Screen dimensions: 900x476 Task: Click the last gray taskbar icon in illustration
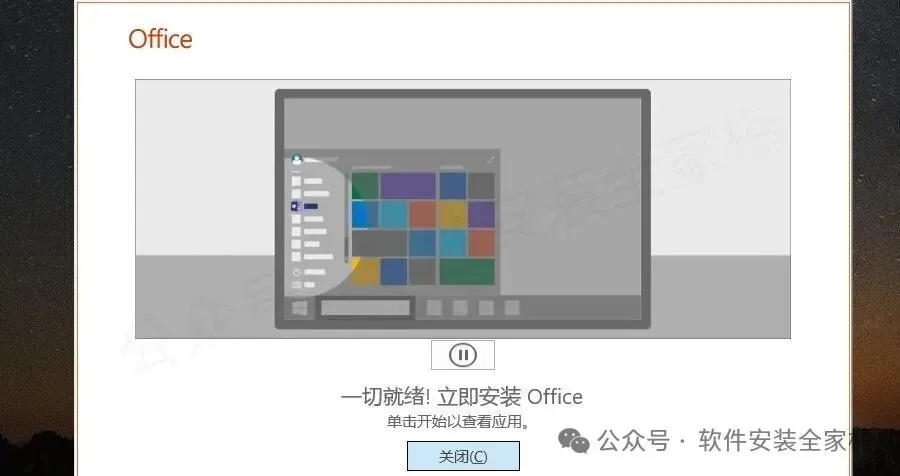point(512,308)
